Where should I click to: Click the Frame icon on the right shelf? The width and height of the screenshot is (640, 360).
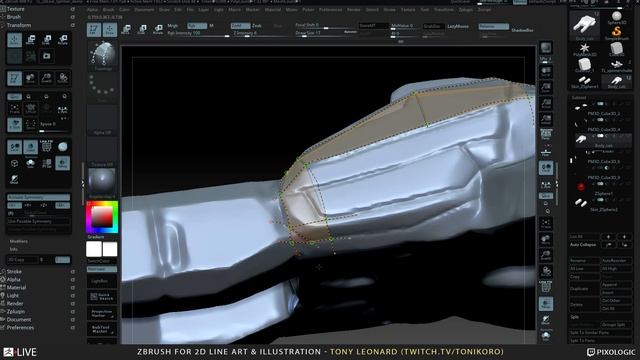click(x=546, y=224)
